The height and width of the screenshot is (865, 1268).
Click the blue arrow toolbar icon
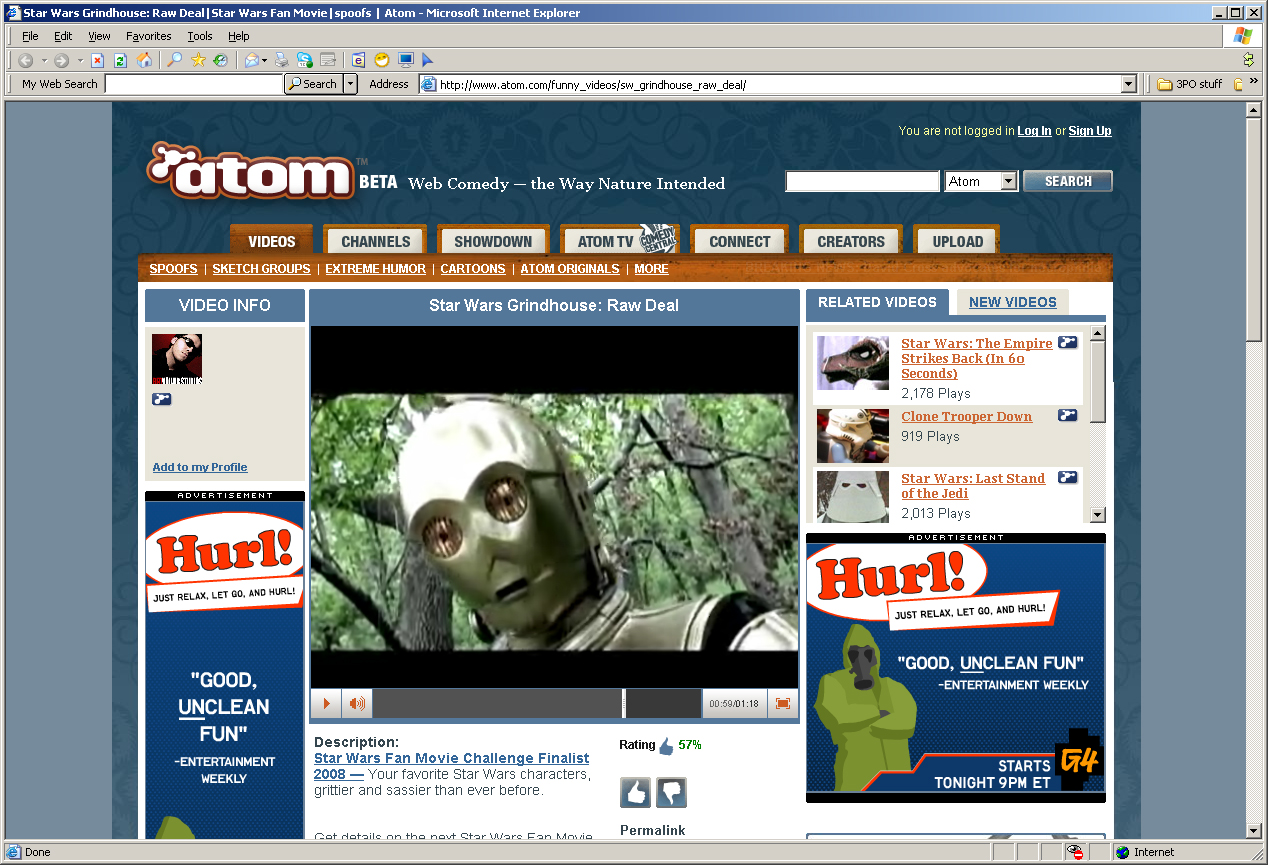(x=428, y=60)
